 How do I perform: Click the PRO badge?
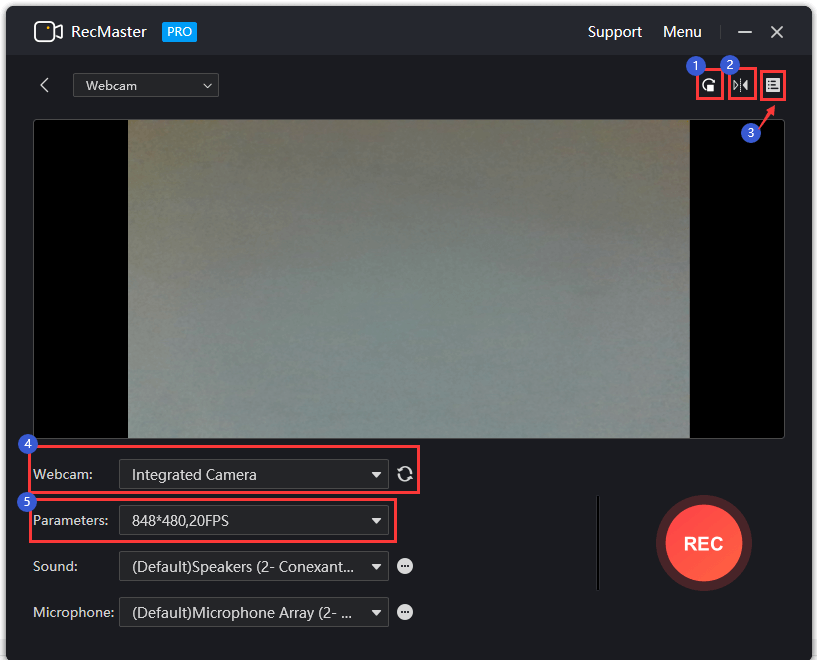[x=179, y=32]
